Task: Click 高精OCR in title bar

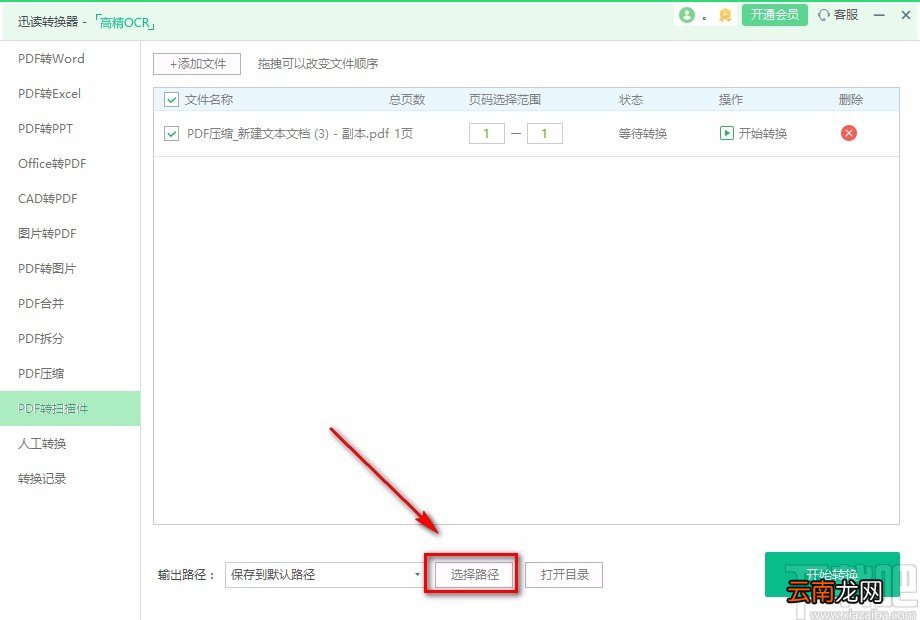Action: click(x=124, y=23)
